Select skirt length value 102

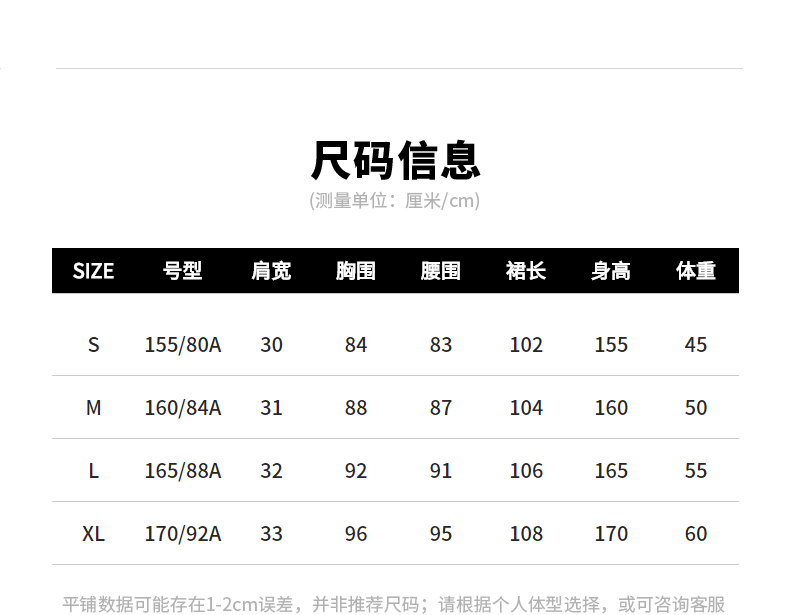[526, 345]
